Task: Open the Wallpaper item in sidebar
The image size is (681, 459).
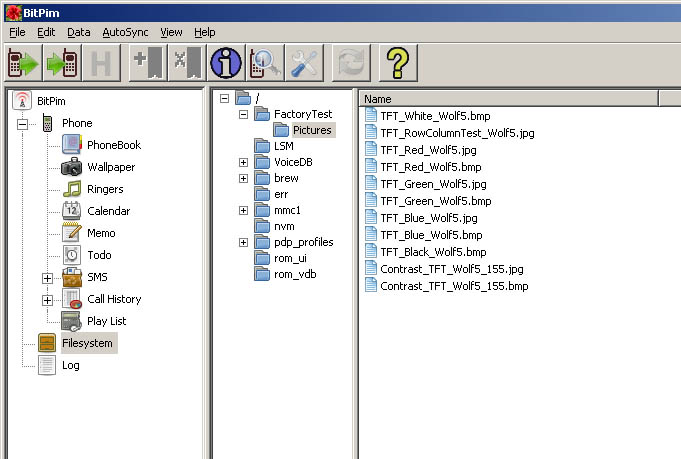Action: 110,167
